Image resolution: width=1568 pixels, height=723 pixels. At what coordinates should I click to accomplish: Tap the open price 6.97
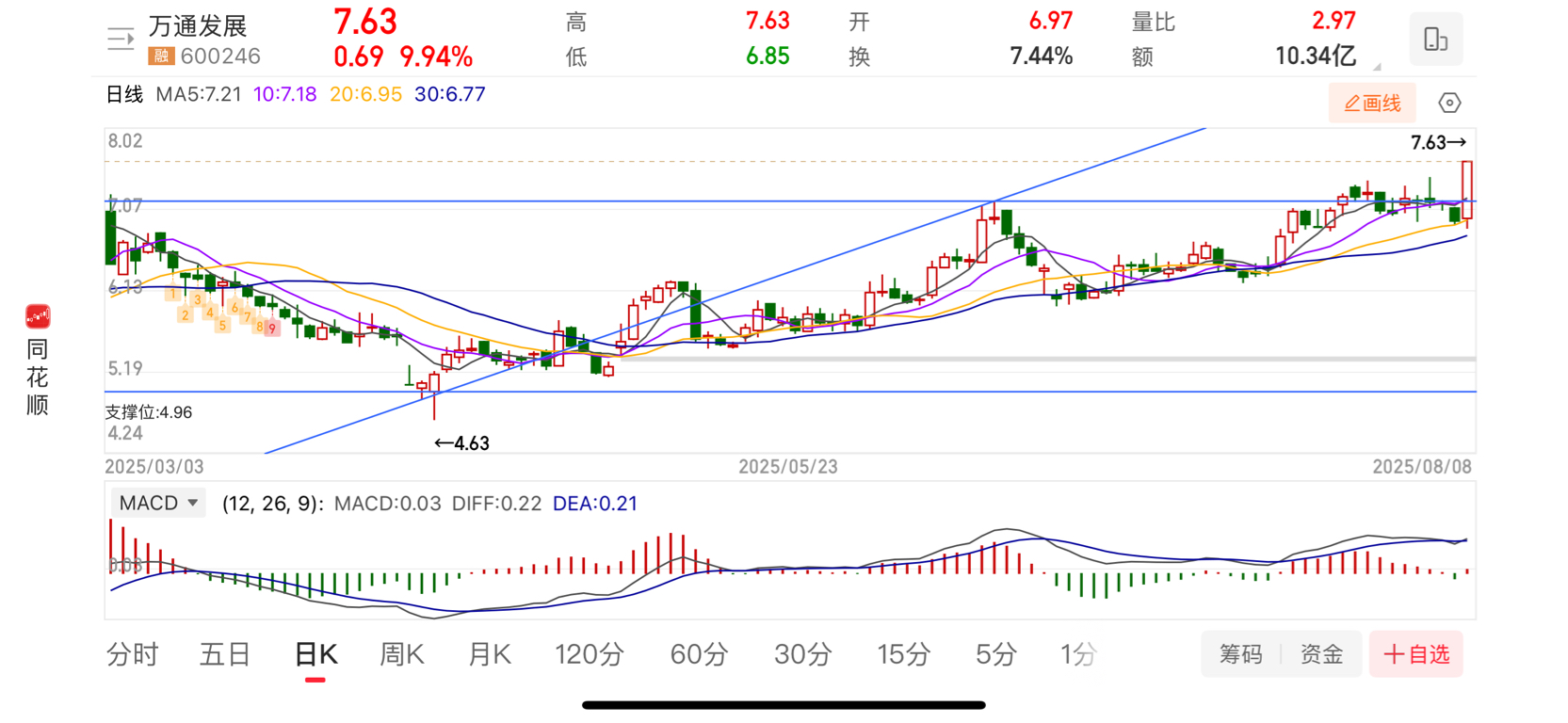tap(1051, 21)
